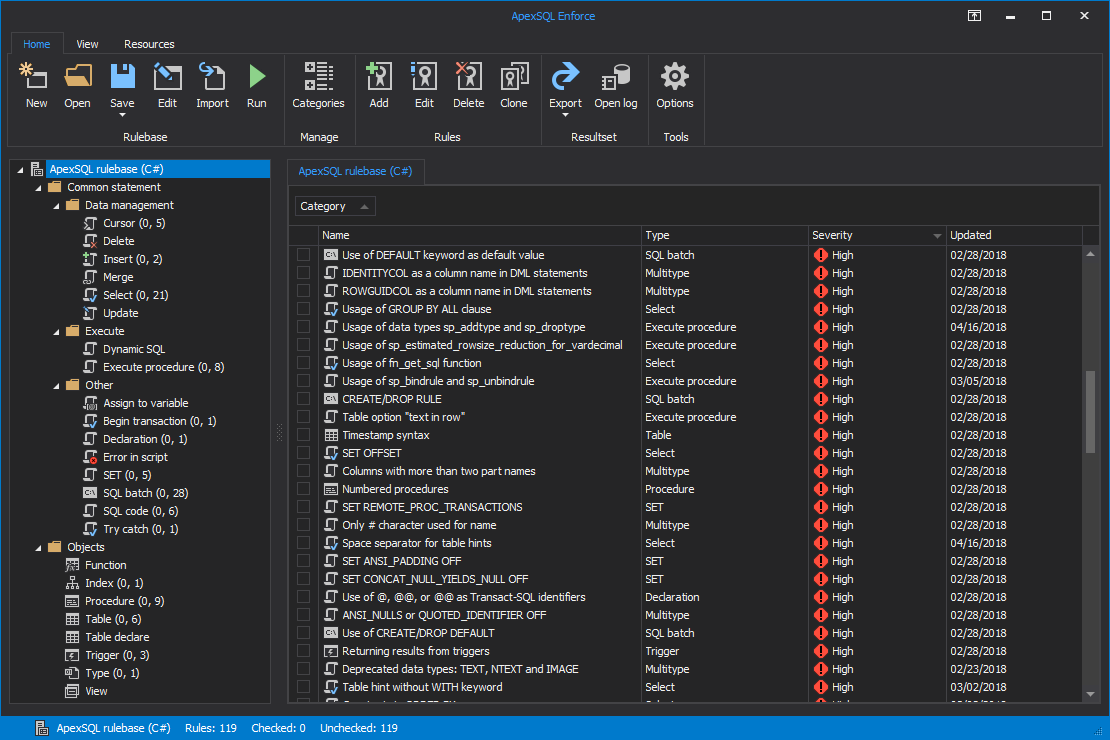The width and height of the screenshot is (1110, 740).
Task: Click the Open log icon
Action: tap(616, 85)
